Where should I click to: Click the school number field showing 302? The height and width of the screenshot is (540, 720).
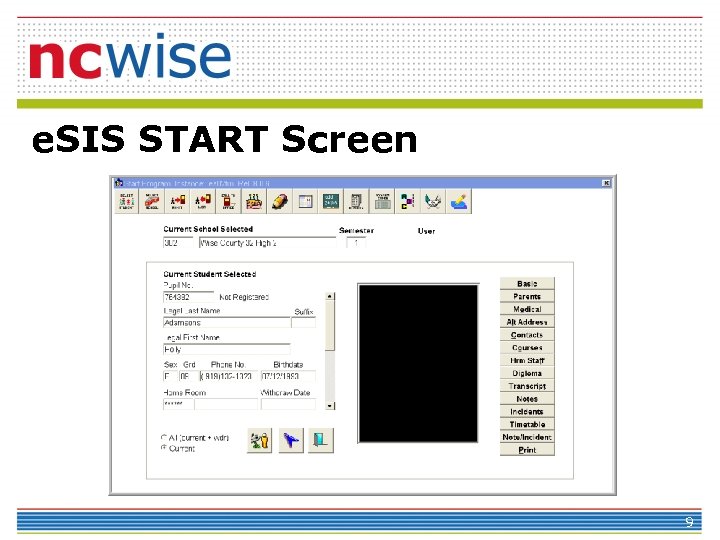coord(178,243)
